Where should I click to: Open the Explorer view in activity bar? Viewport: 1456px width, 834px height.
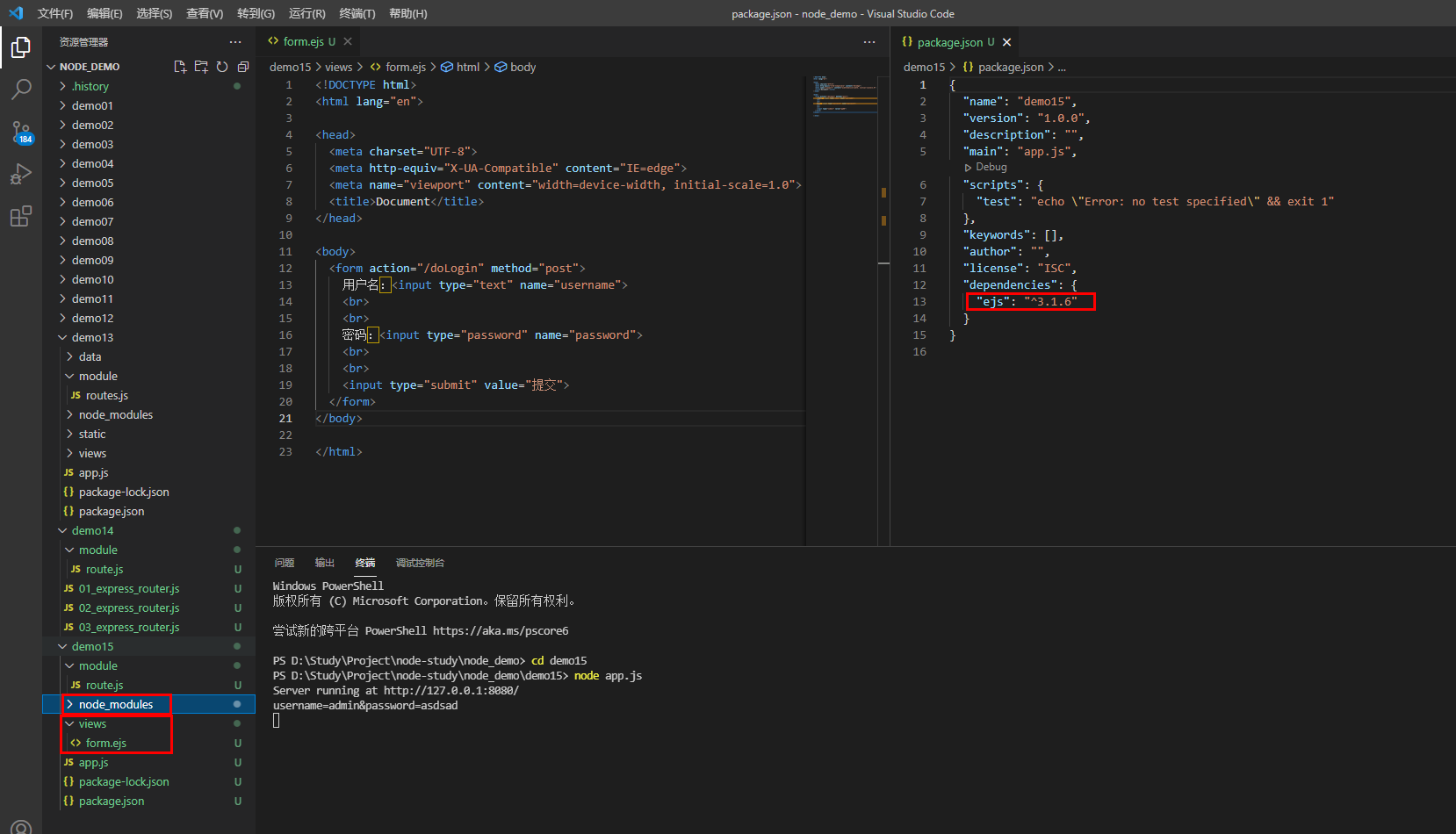[x=21, y=47]
